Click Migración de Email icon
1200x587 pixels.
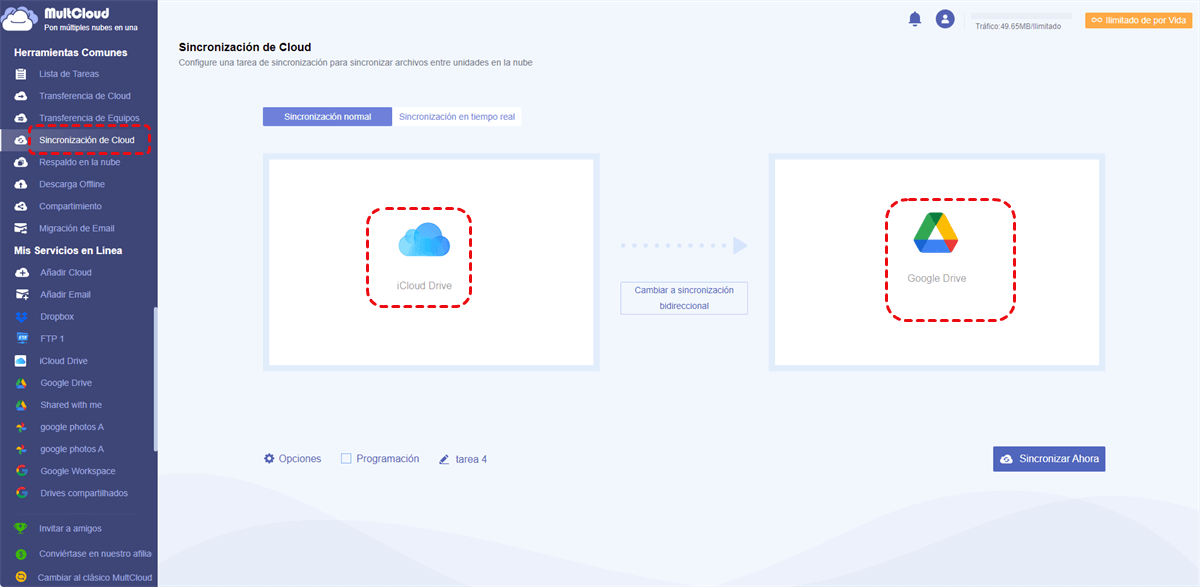point(21,228)
